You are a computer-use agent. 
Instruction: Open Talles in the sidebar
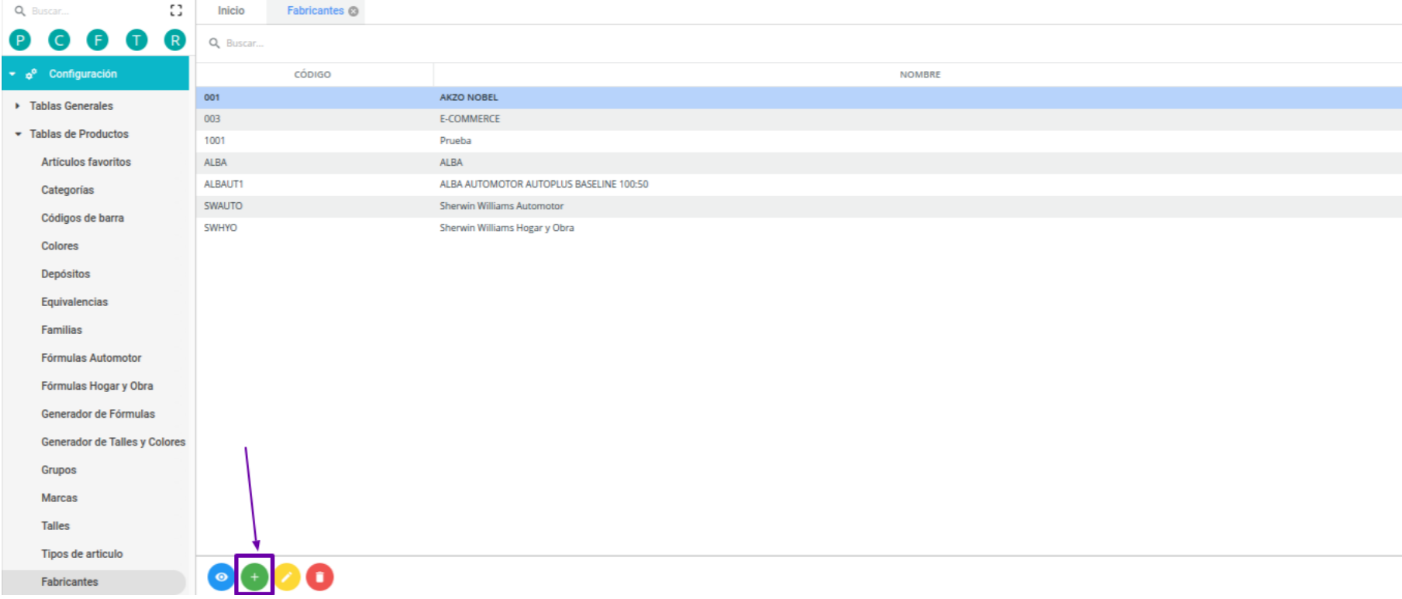(56, 526)
